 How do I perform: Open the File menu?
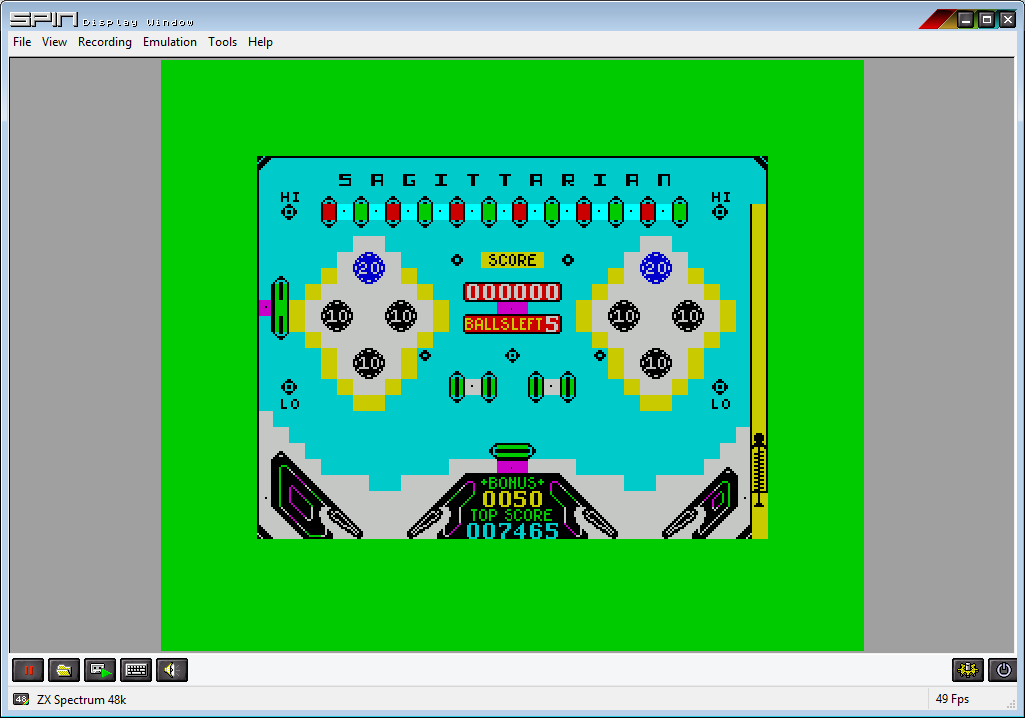pos(22,42)
